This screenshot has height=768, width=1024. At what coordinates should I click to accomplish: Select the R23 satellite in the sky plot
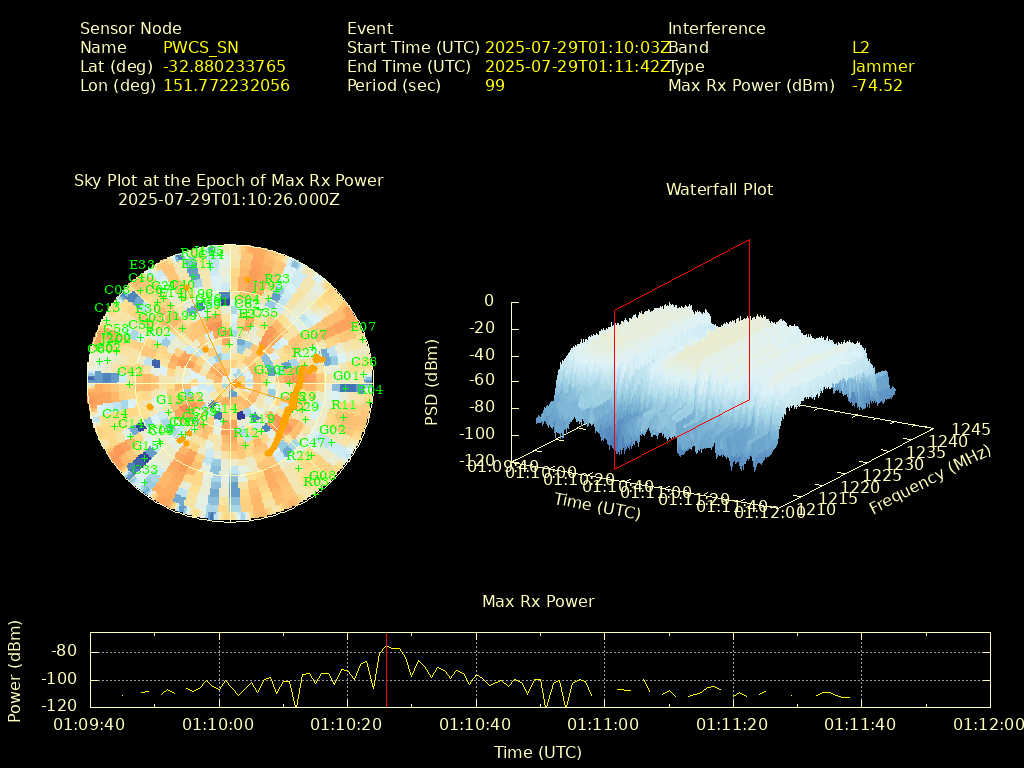pyautogui.click(x=277, y=279)
